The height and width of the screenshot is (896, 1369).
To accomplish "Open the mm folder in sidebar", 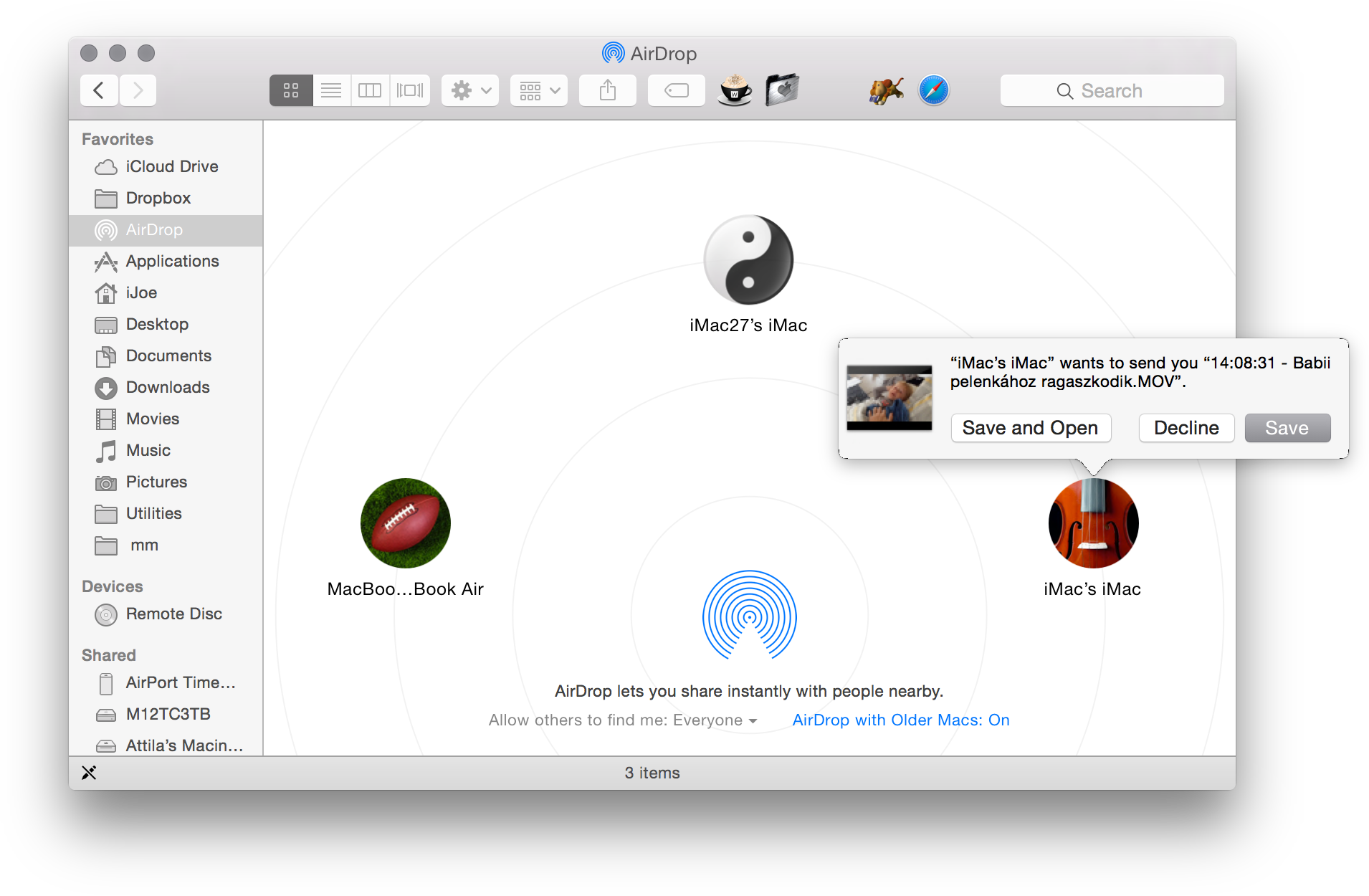I will tap(166, 545).
